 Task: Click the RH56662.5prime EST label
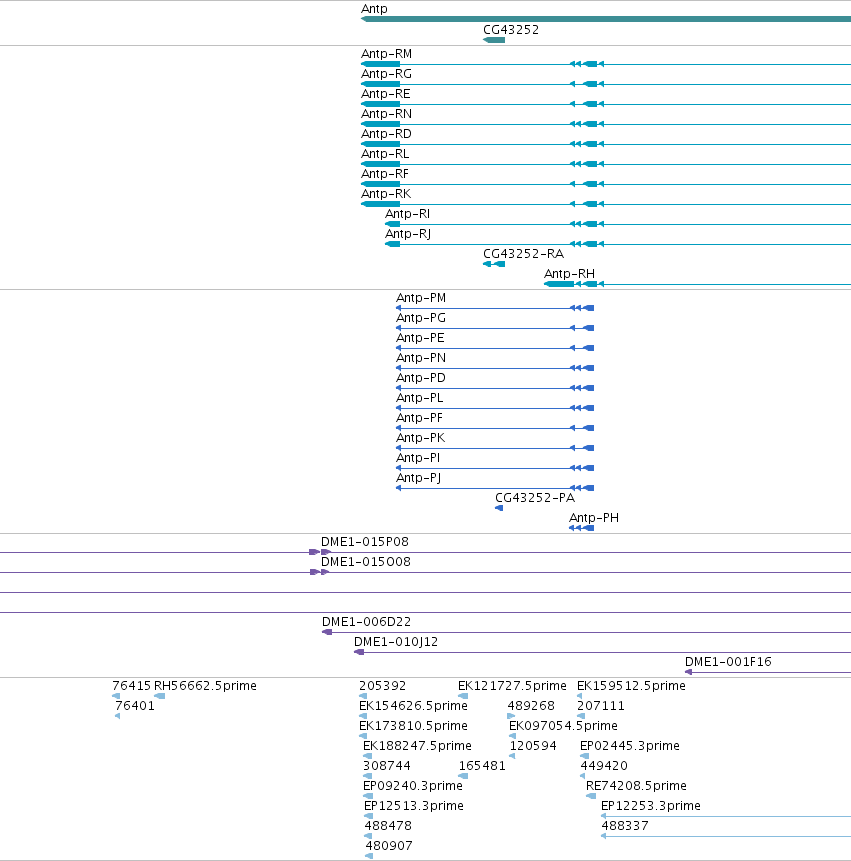[x=205, y=686]
